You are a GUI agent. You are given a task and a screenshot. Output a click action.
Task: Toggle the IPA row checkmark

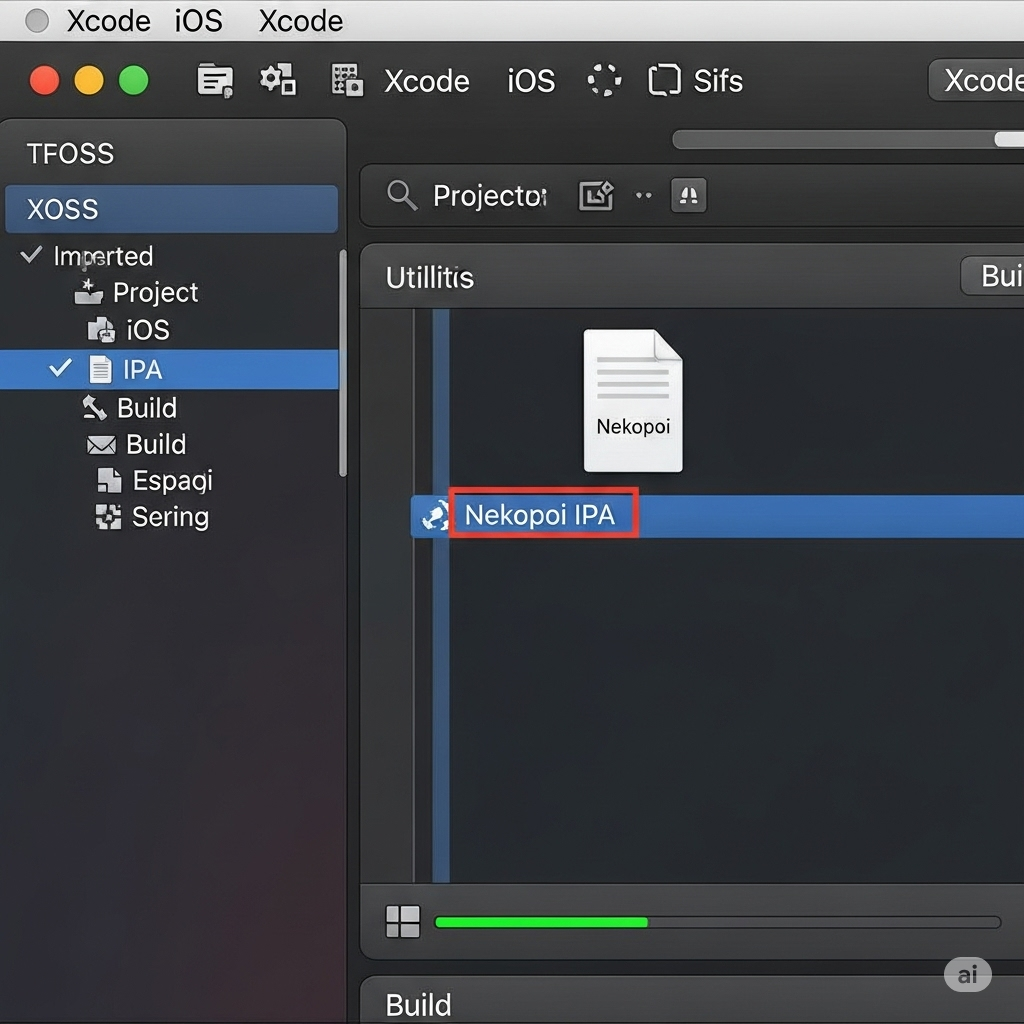tap(60, 368)
